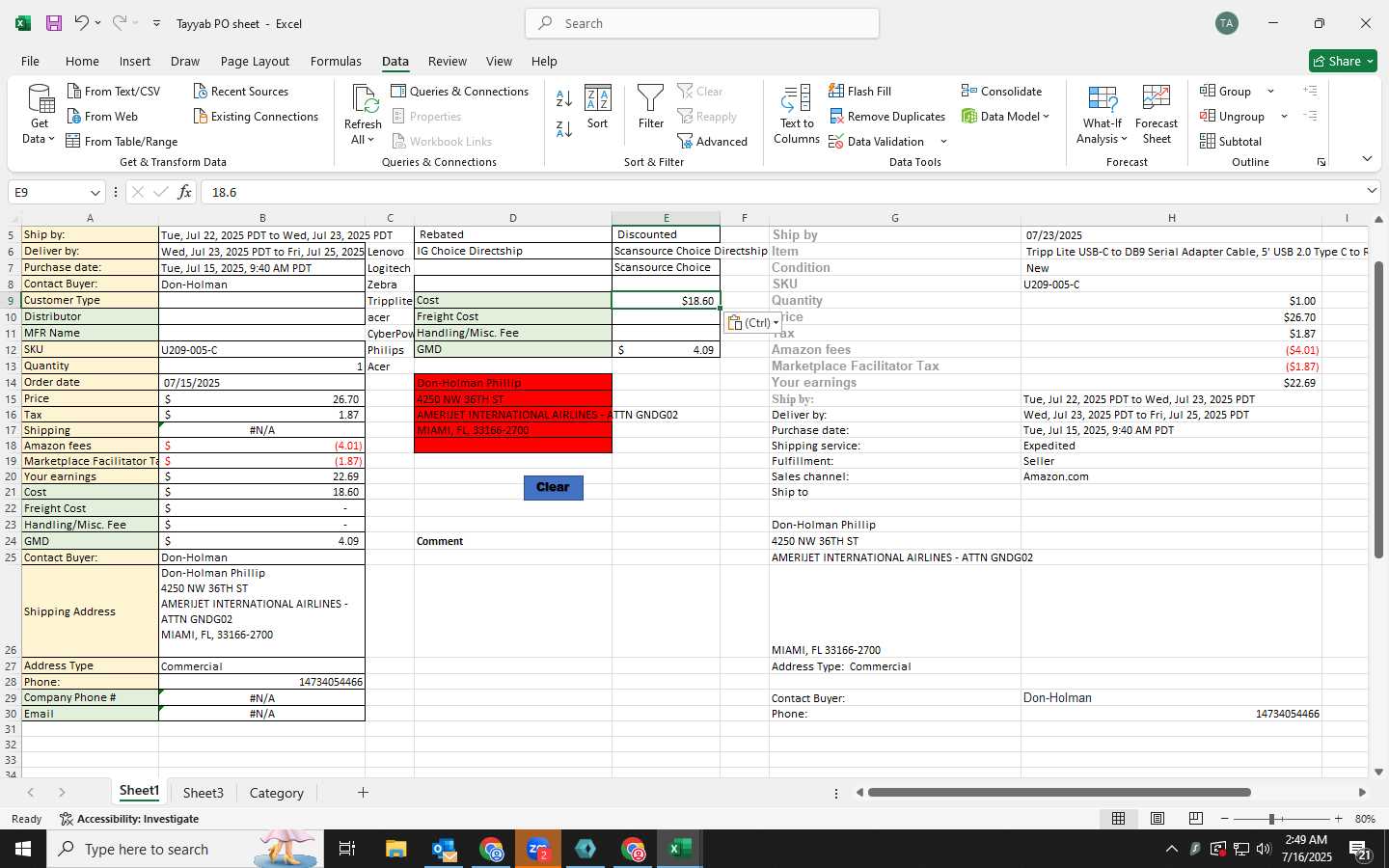Open the File tab

30,61
